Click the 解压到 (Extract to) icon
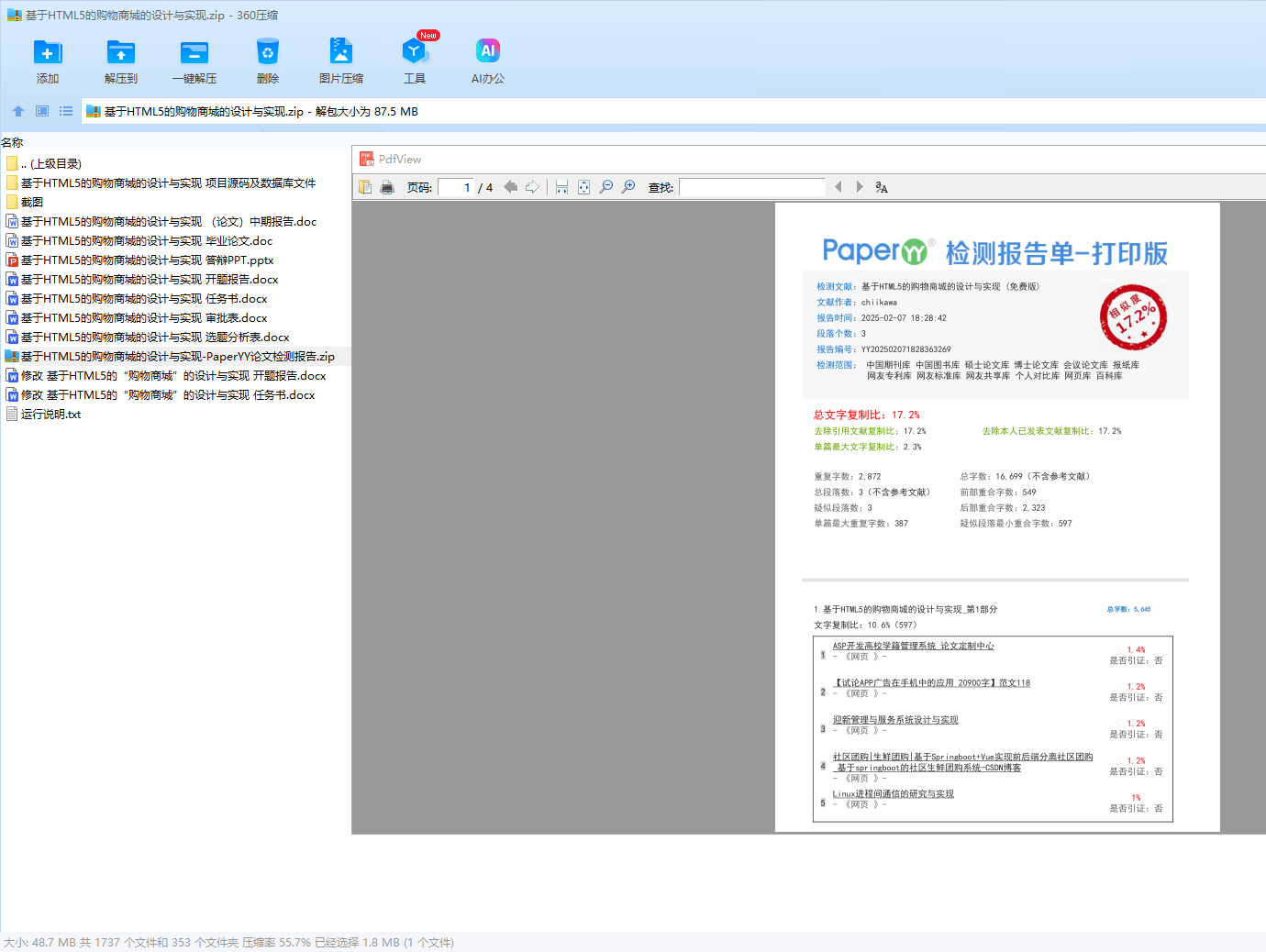 pyautogui.click(x=121, y=52)
